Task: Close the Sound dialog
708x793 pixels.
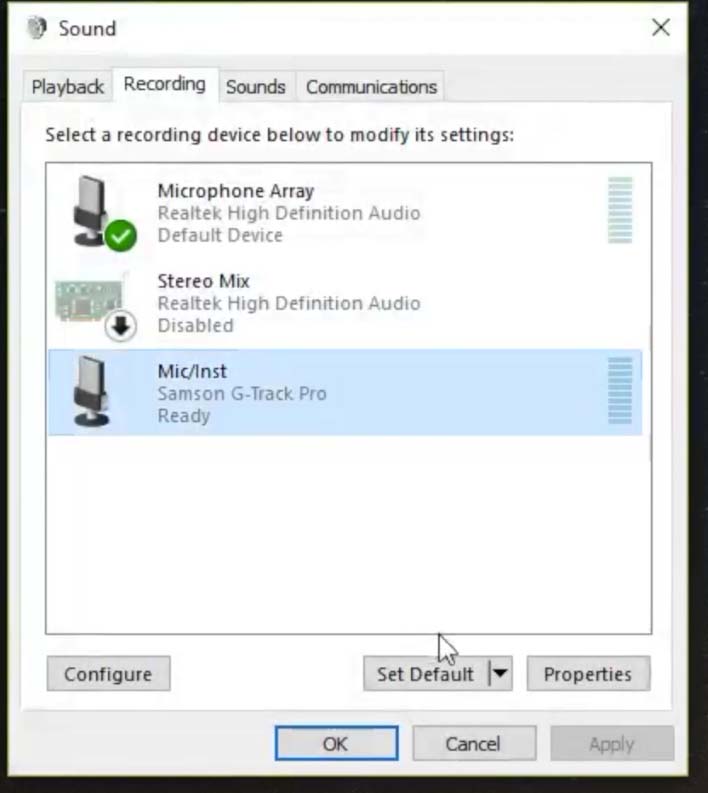Action: point(660,27)
